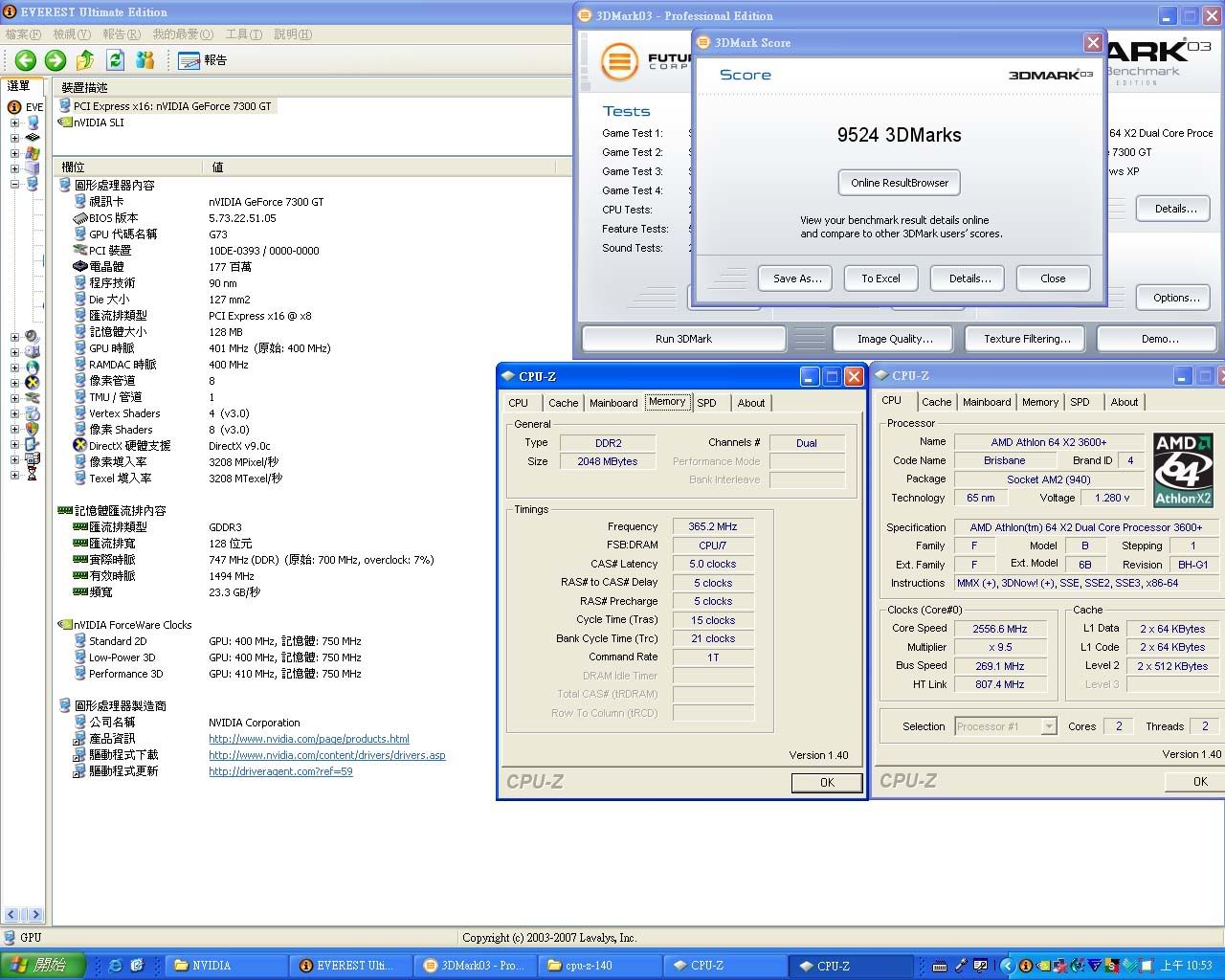Open the driveragent.com update link
Image resolution: width=1225 pixels, height=980 pixels.
280,771
